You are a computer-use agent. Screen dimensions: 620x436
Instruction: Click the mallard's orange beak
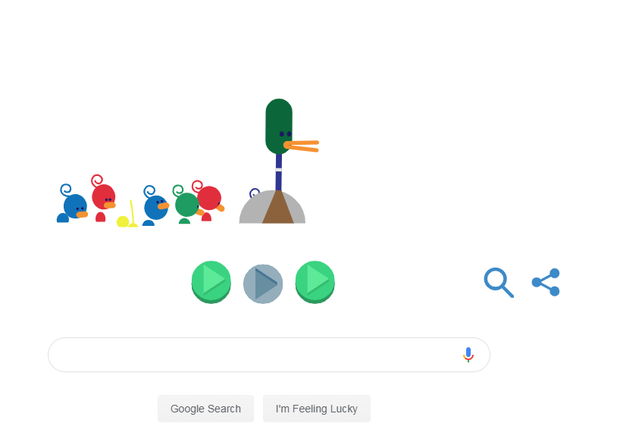tap(301, 146)
